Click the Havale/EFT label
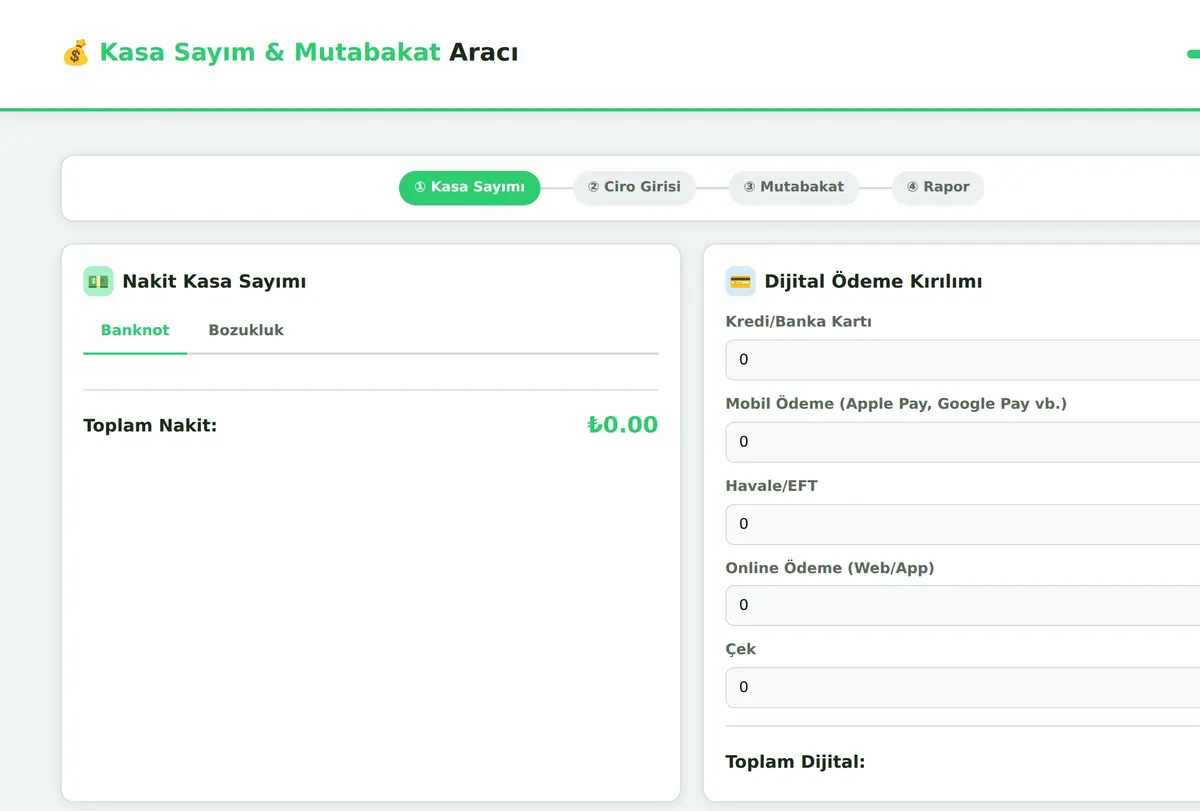 [771, 486]
